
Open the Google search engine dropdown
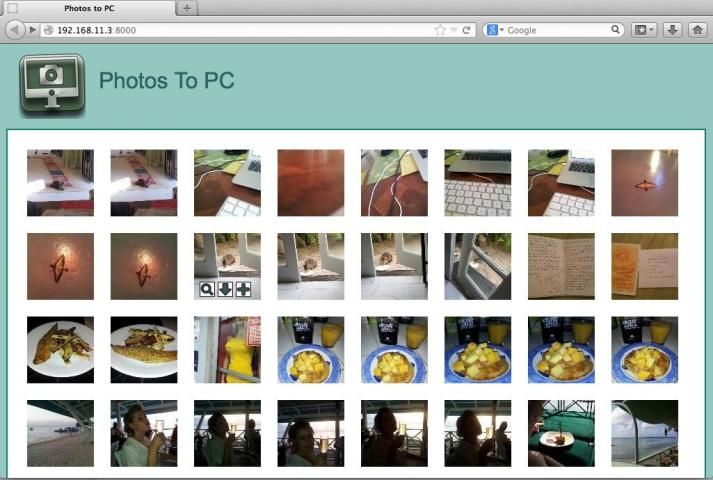[495, 30]
